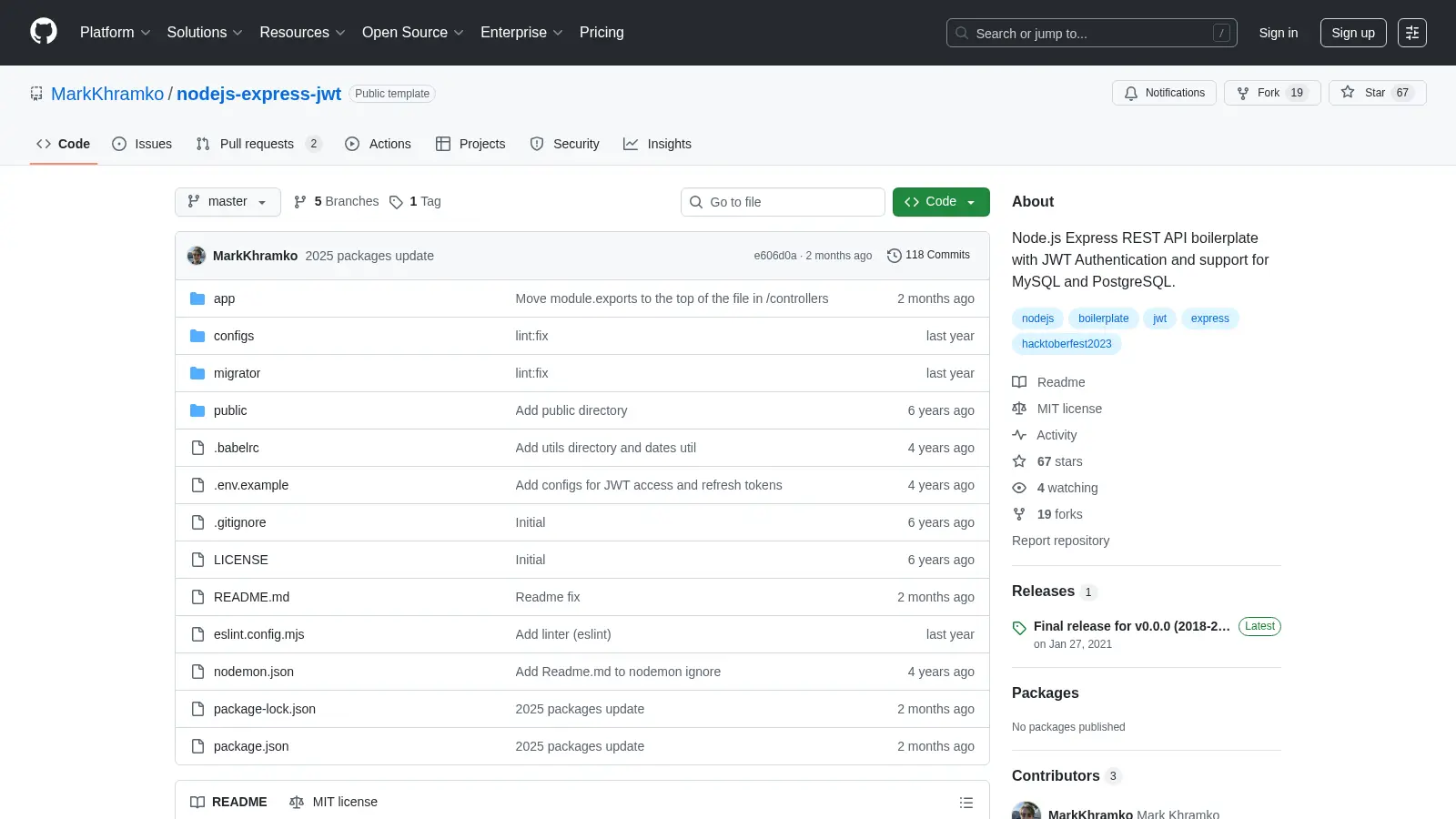
Task: Click the MarkKhramko owner link in title
Action: [107, 94]
